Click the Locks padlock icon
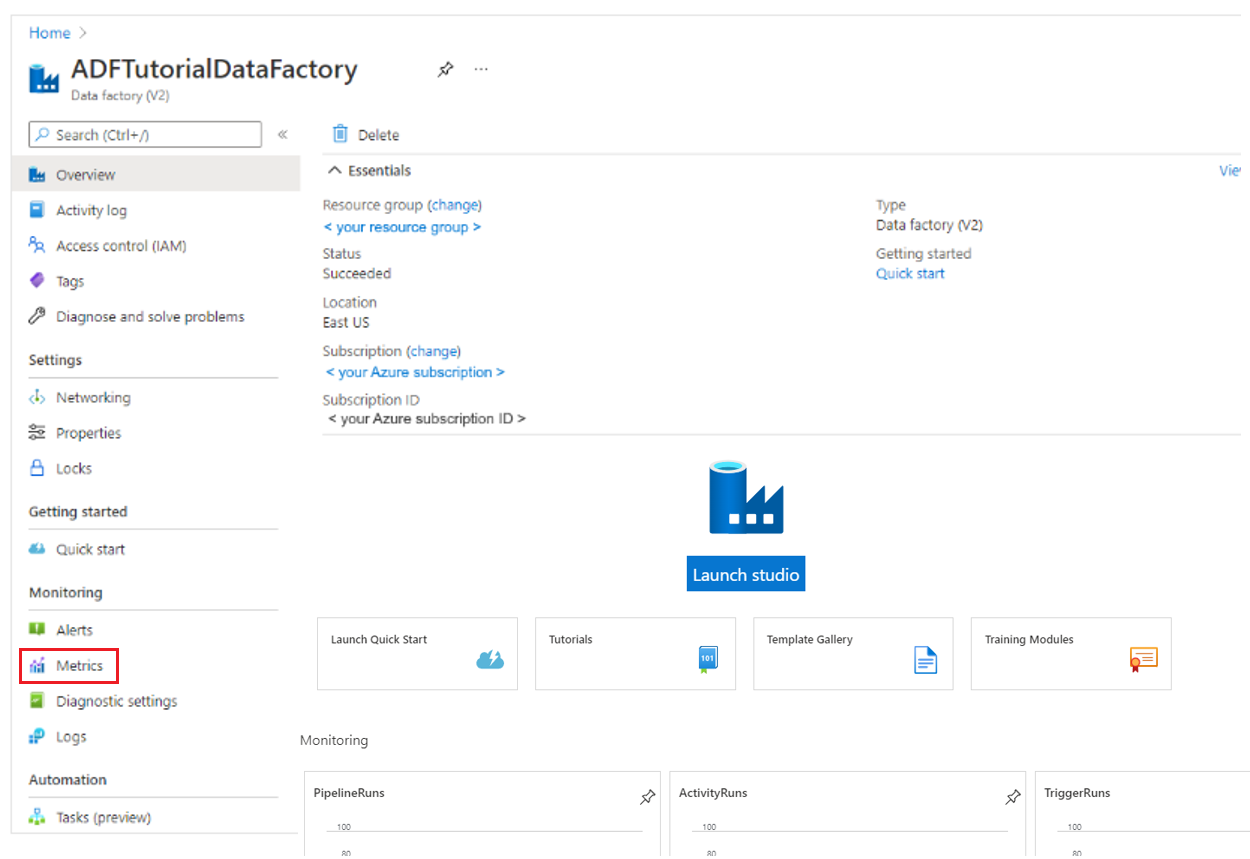Viewport: 1250px width, 859px height. click(37, 468)
